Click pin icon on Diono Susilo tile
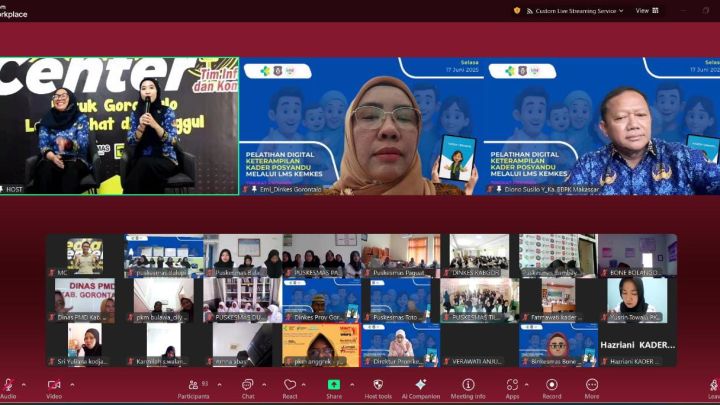This screenshot has height=405, width=720. click(x=499, y=189)
